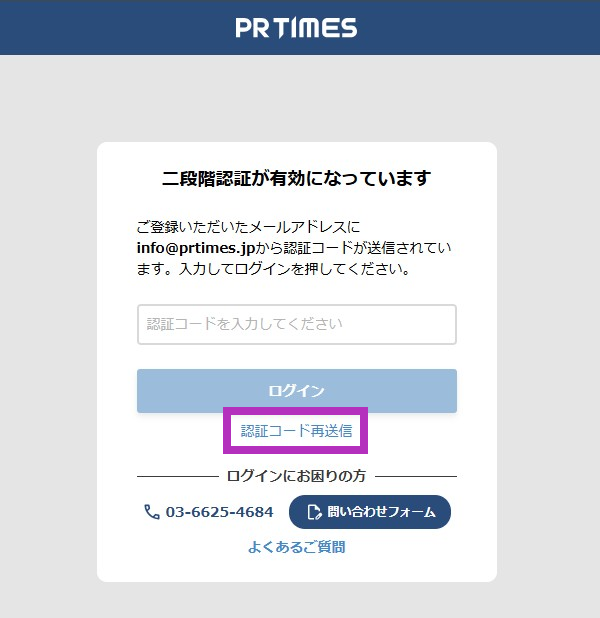Click the gray background outside the card
Viewport: 600px width, 618px height.
pyautogui.click(x=50, y=300)
